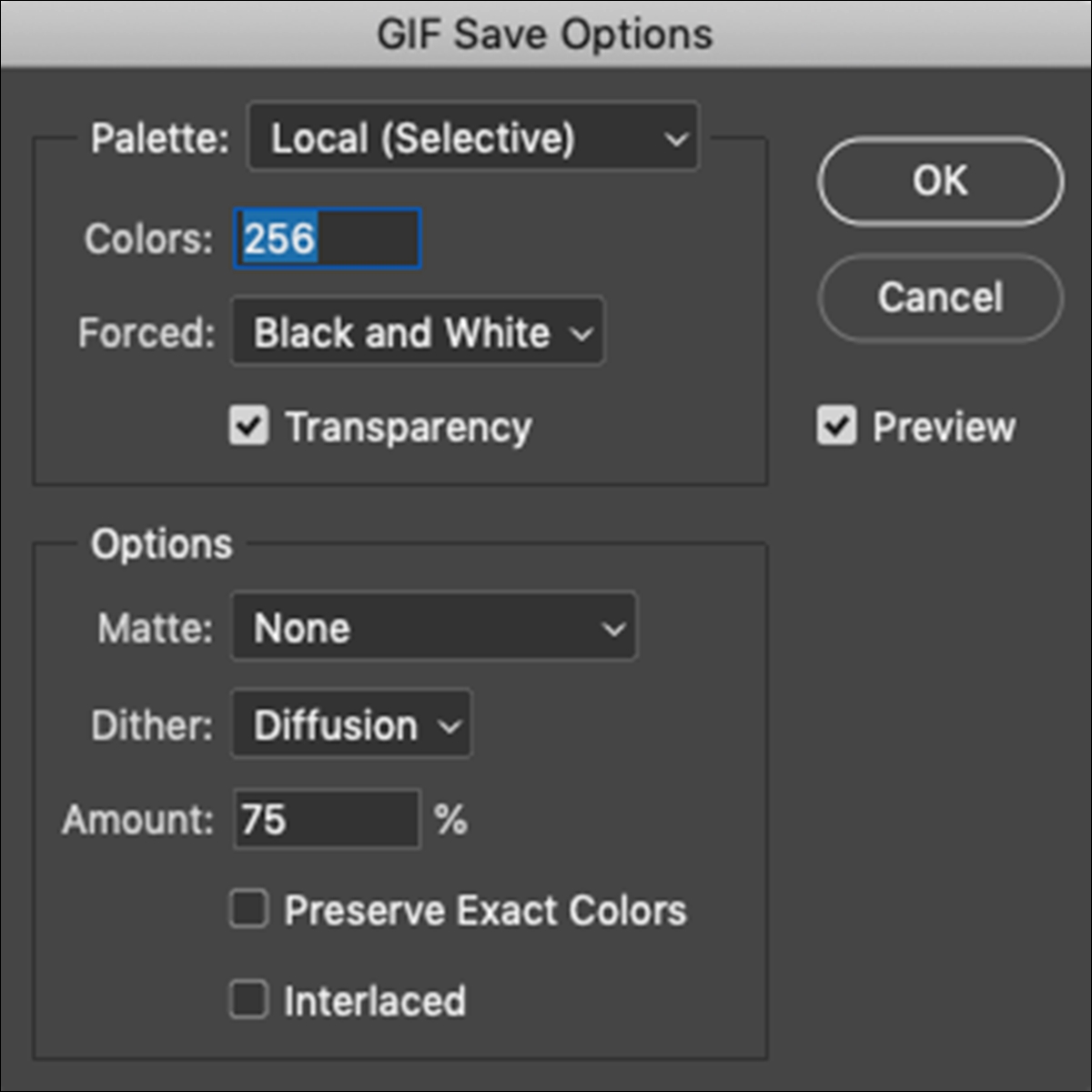Enable Preserve Exact Colors checkbox

(x=248, y=910)
